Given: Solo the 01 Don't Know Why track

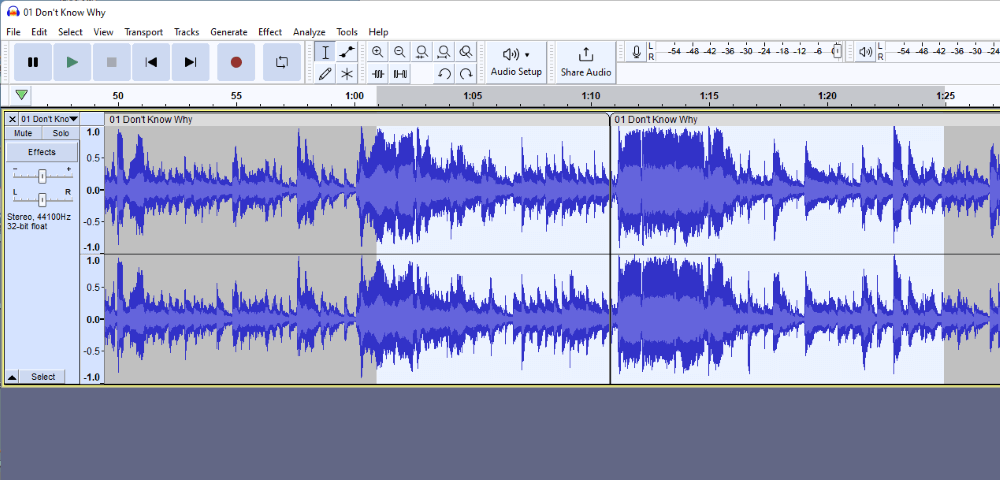Looking at the screenshot, I should tap(61, 133).
